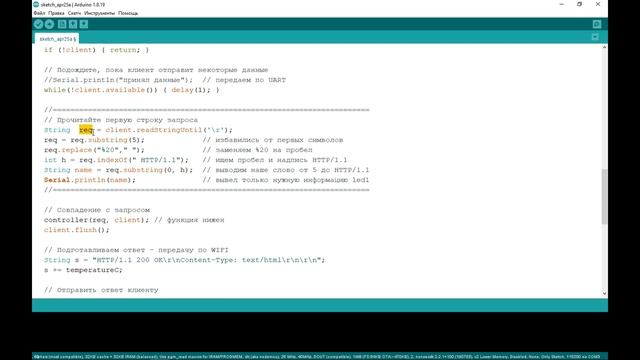The height and width of the screenshot is (360, 640).
Task: Click 'int h = req.indexOf' line
Action: click(x=116, y=160)
